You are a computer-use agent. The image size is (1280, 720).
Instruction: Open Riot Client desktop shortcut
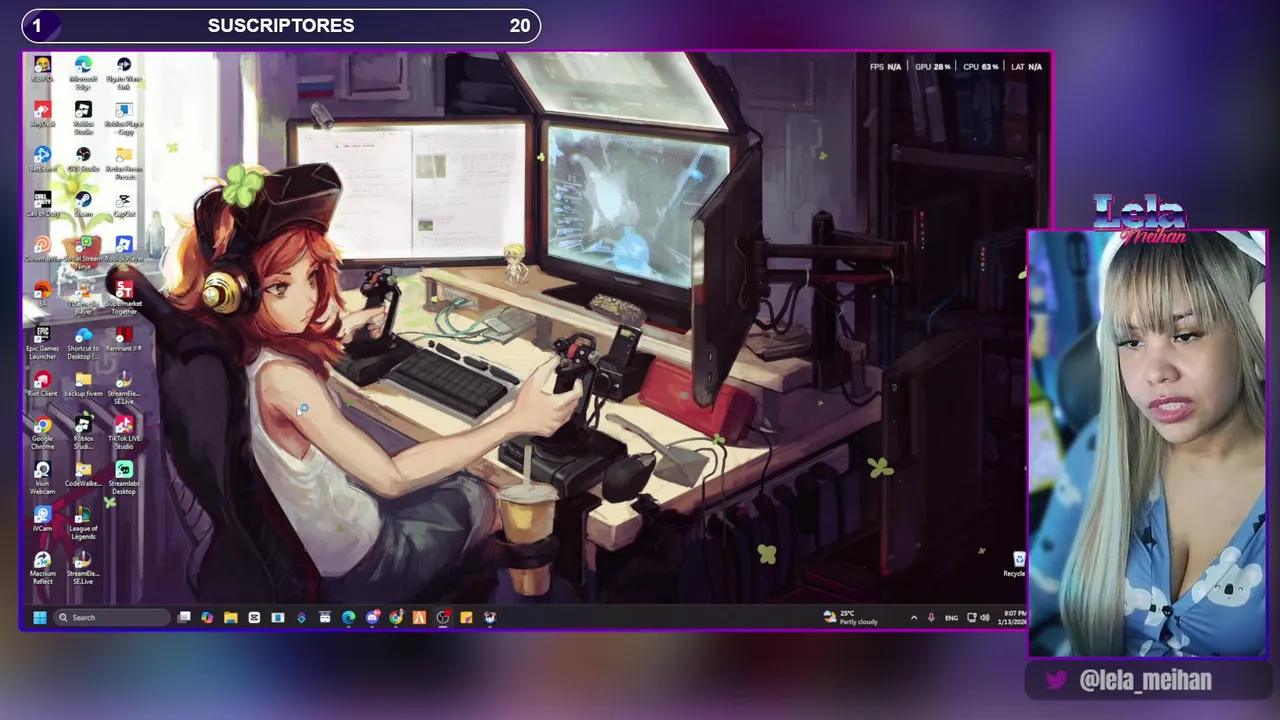(42, 384)
